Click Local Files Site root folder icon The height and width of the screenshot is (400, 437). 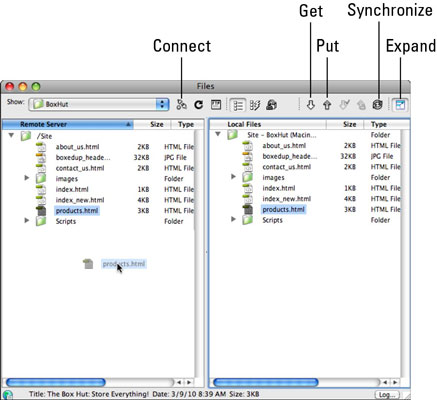click(233, 135)
